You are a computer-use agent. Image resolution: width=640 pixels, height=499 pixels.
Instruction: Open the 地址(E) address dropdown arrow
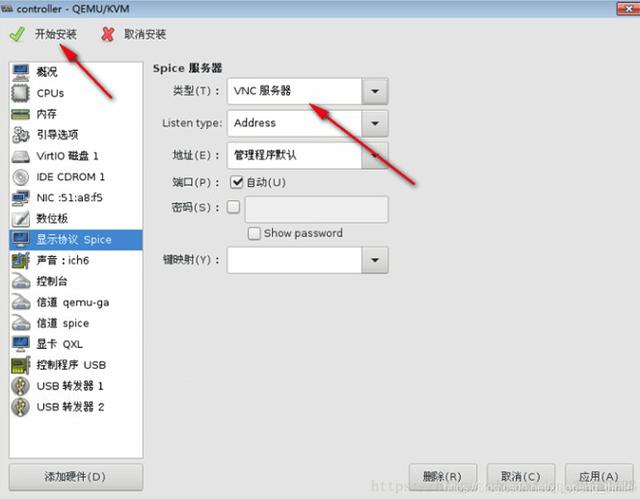pos(375,155)
